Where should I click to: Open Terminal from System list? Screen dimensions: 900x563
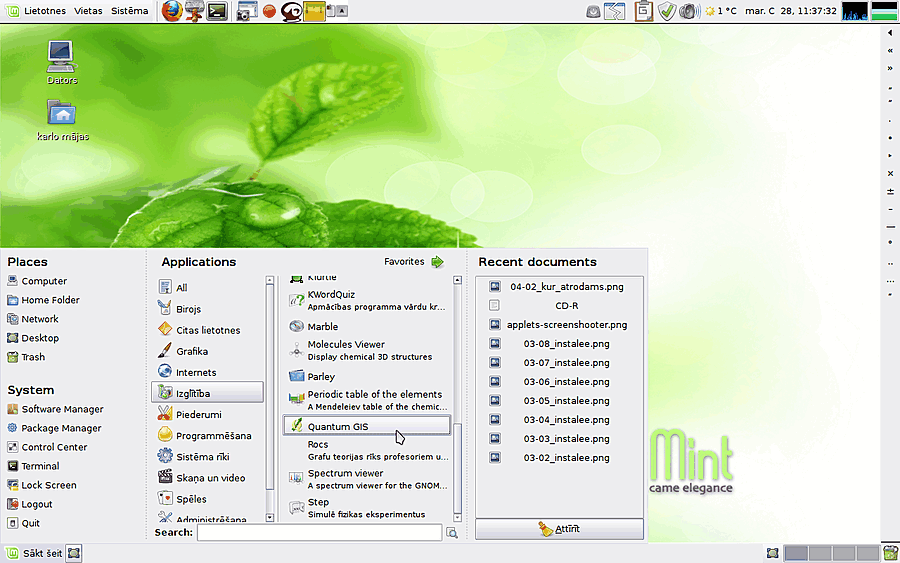[x=33, y=466]
